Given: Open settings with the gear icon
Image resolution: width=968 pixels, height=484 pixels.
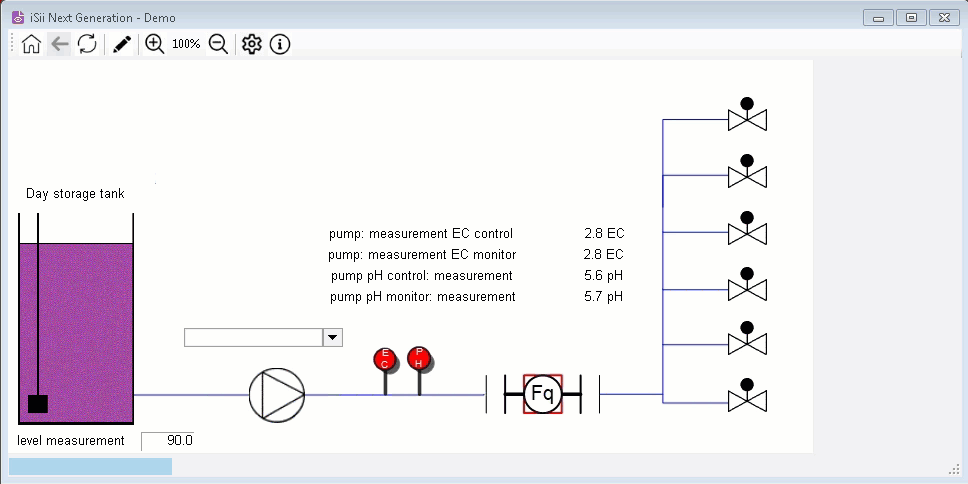Looking at the screenshot, I should coord(251,44).
